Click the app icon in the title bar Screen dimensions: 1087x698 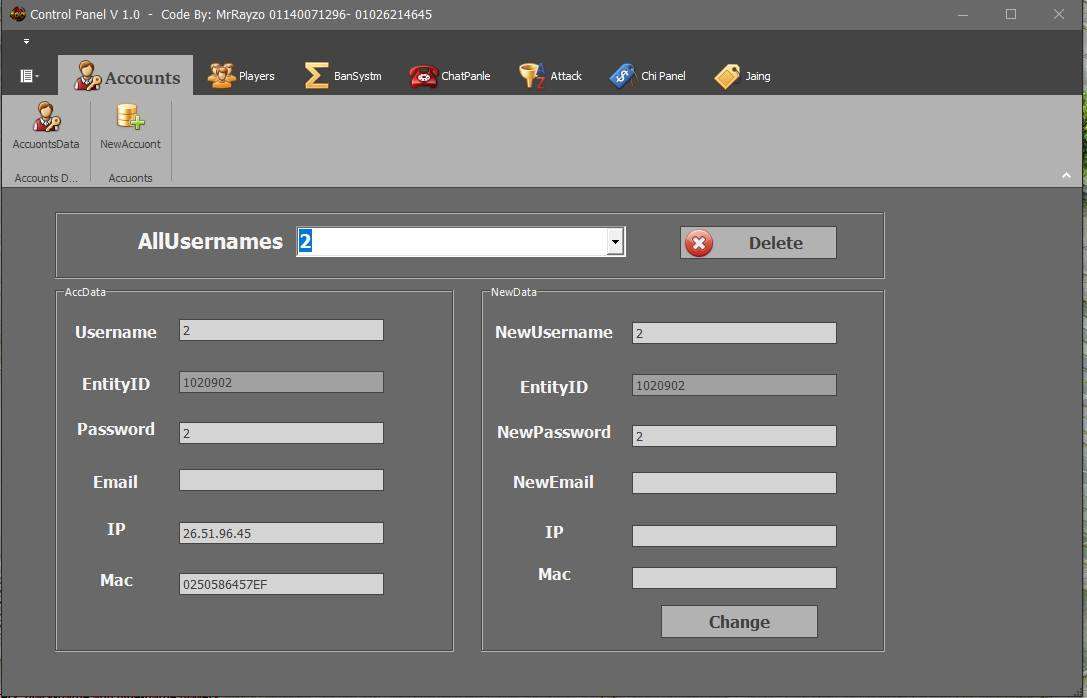coord(17,14)
